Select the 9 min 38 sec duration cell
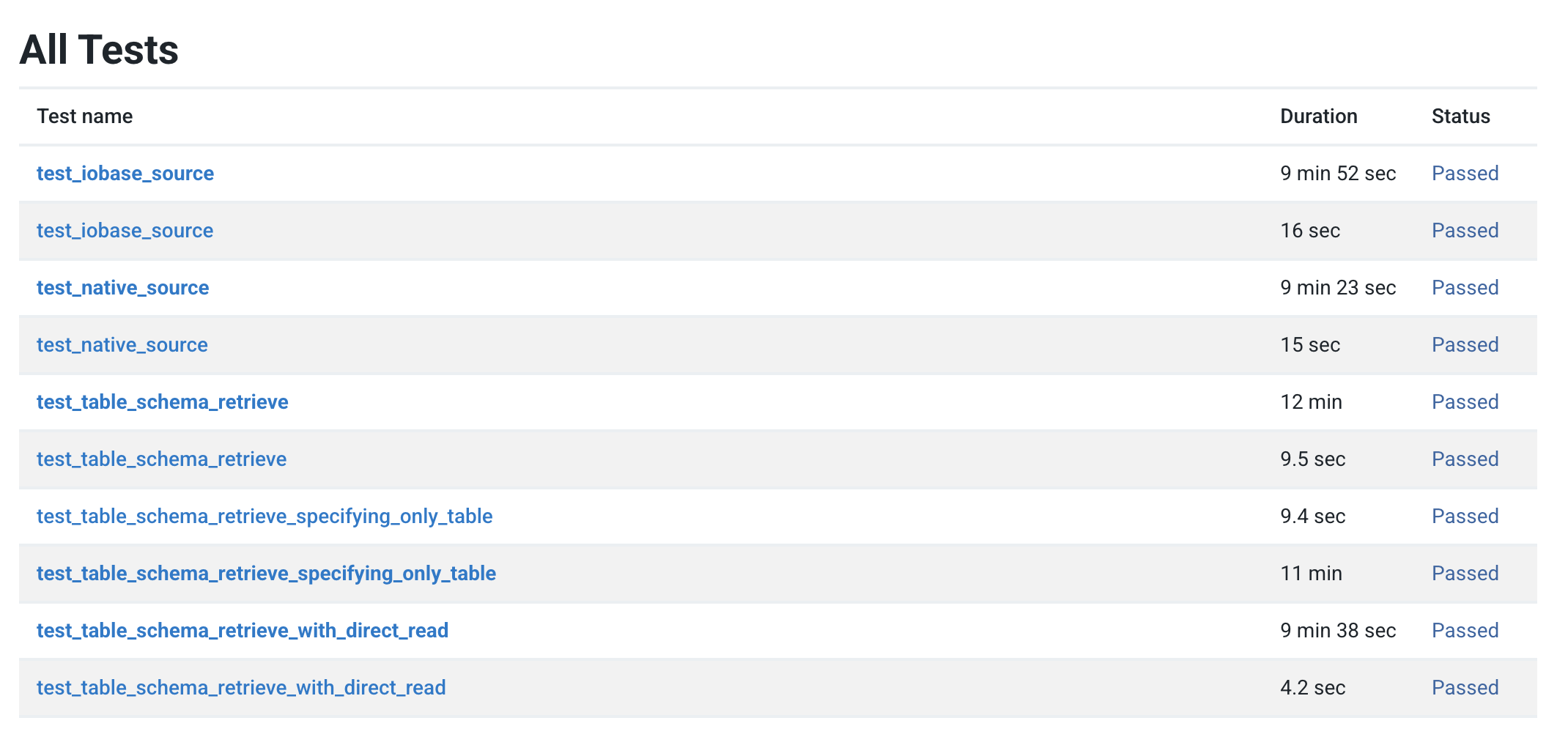The height and width of the screenshot is (737, 1568). tap(1338, 631)
